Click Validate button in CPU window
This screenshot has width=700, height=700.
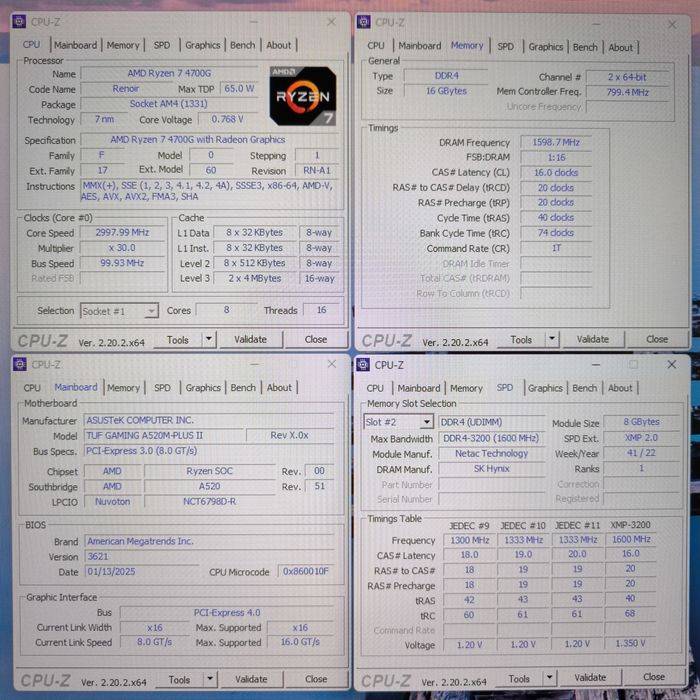[x=250, y=339]
